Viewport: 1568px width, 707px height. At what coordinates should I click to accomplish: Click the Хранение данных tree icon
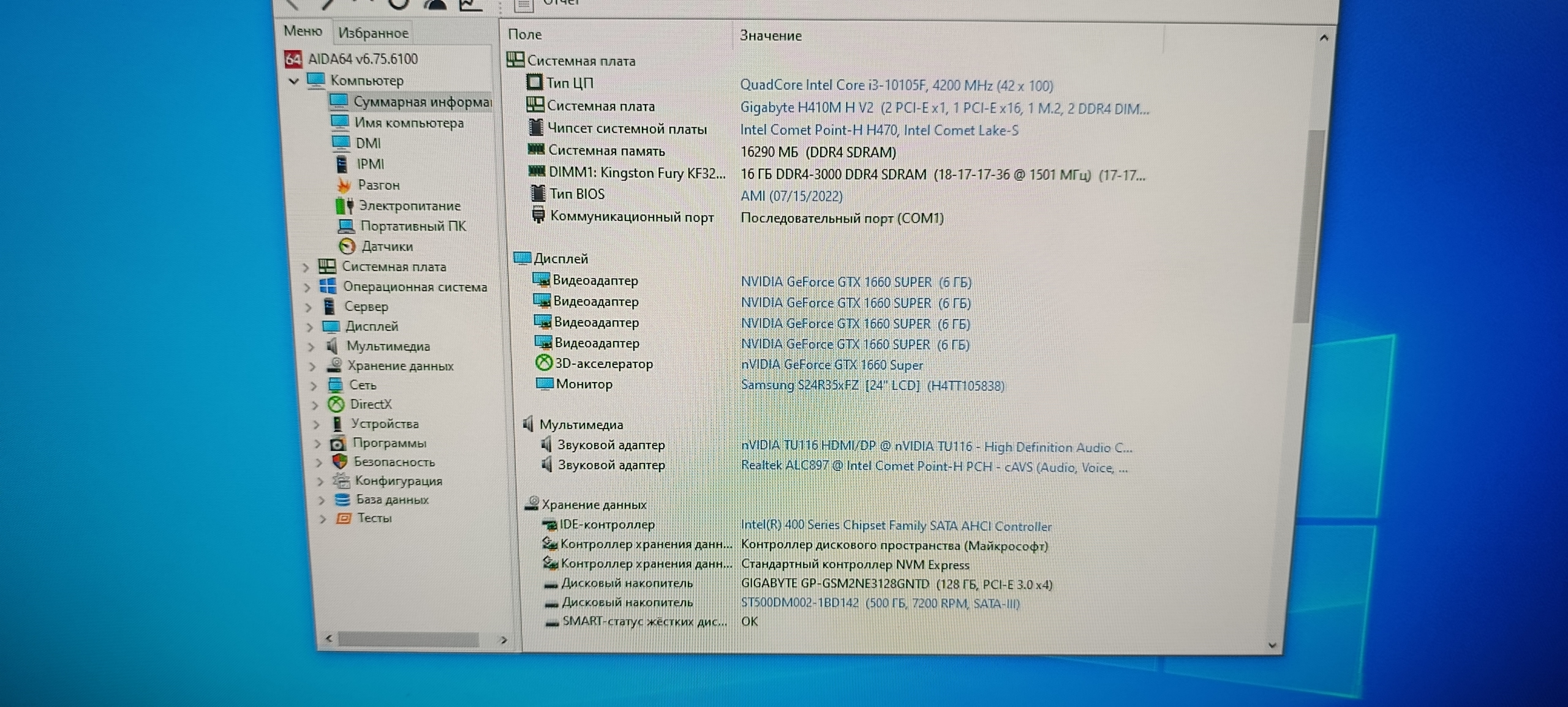334,365
